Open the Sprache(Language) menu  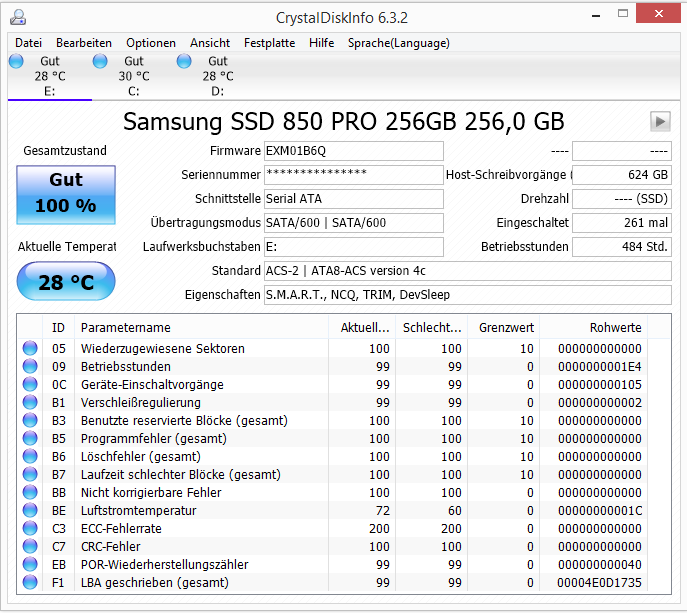[399, 43]
